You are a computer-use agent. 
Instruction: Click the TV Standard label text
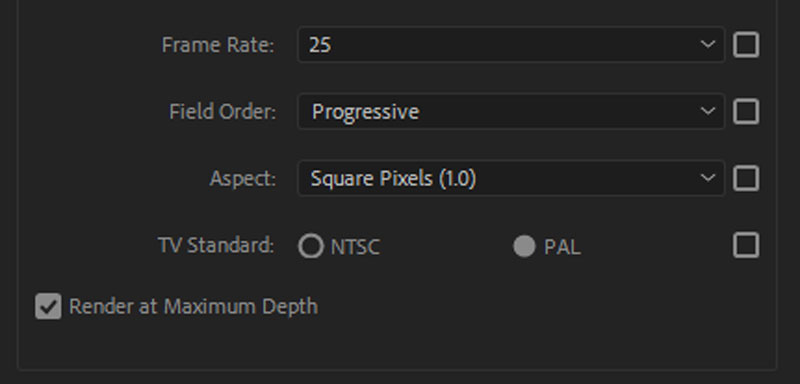[216, 245]
